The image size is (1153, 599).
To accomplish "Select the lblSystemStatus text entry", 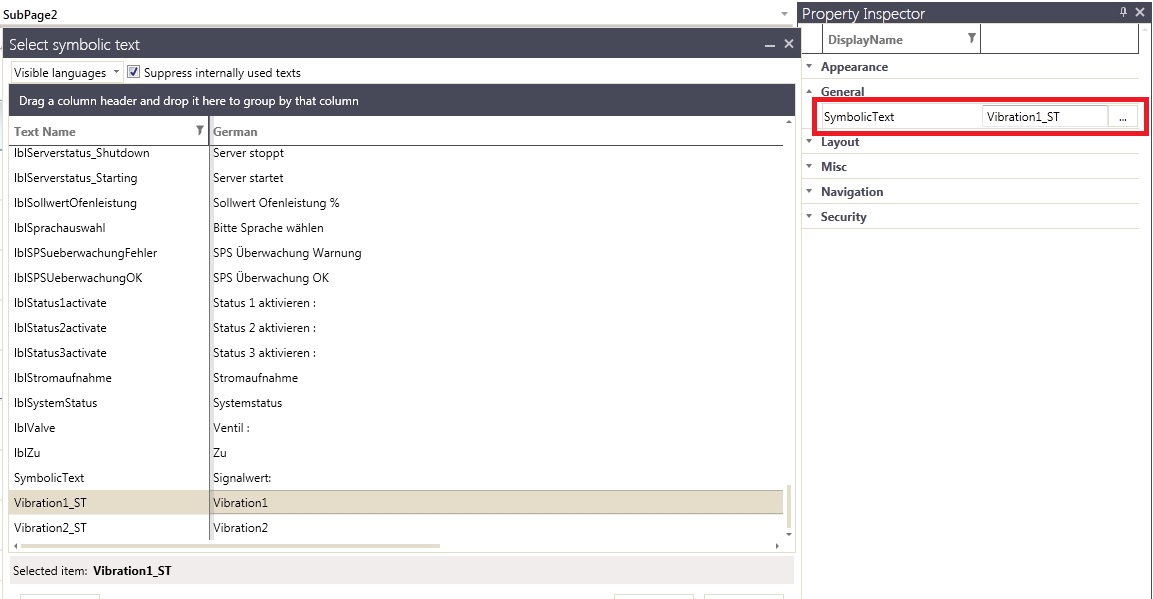I will [55, 403].
